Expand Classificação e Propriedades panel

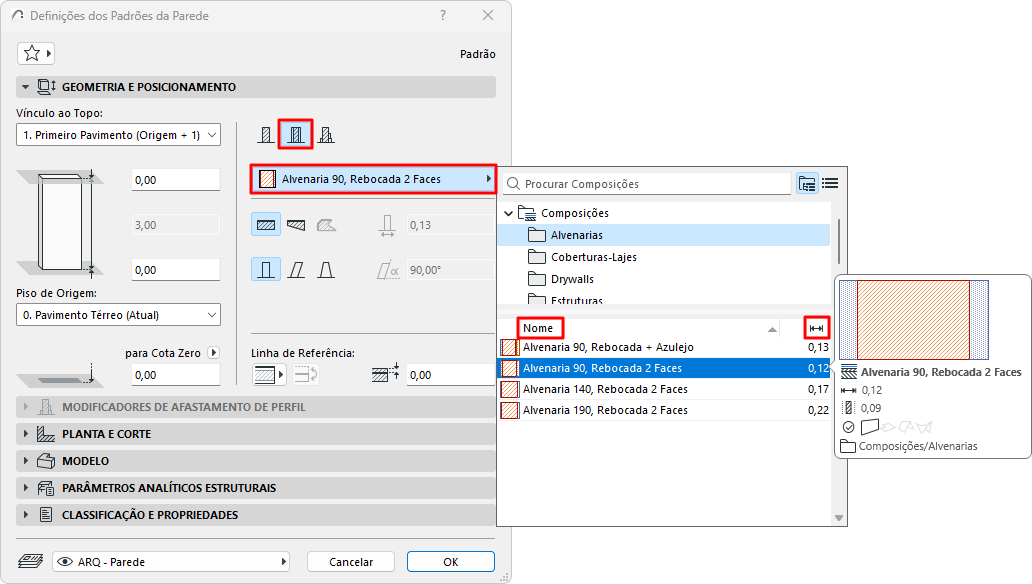26,515
